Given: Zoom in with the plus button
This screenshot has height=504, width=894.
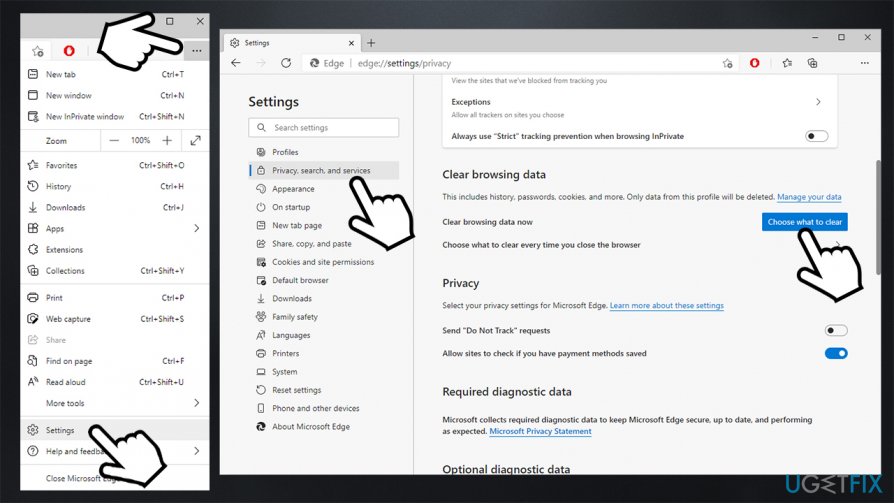Looking at the screenshot, I should (x=167, y=140).
